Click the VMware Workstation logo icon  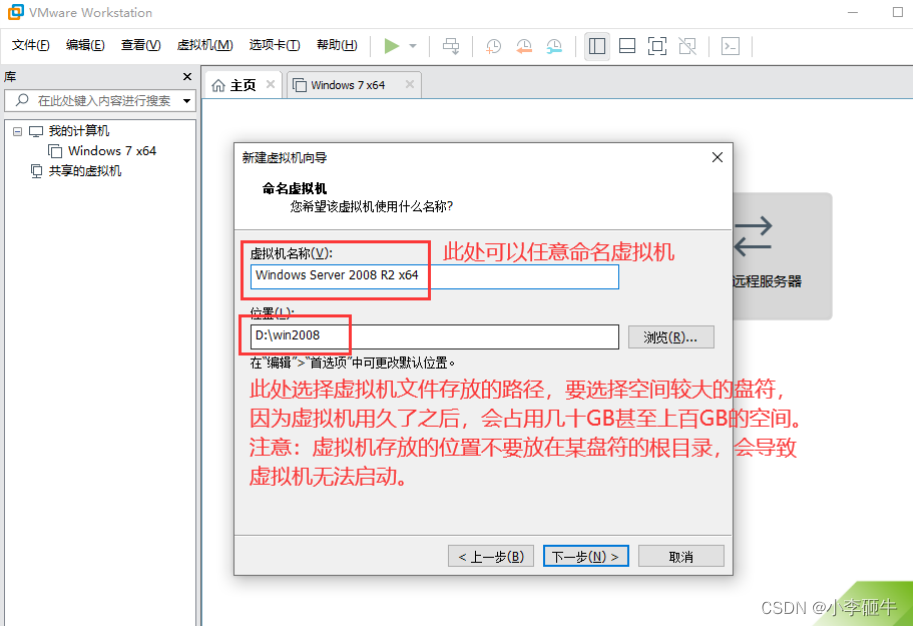point(16,12)
